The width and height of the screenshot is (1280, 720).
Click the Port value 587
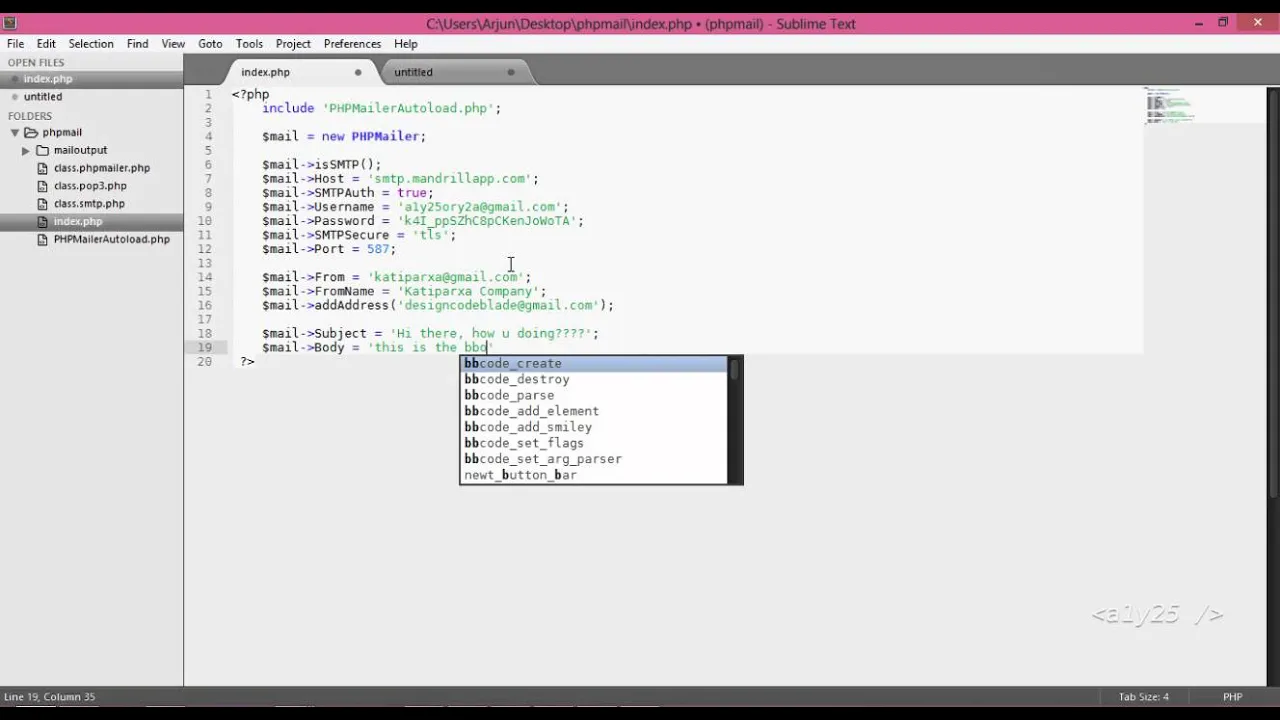tap(378, 249)
